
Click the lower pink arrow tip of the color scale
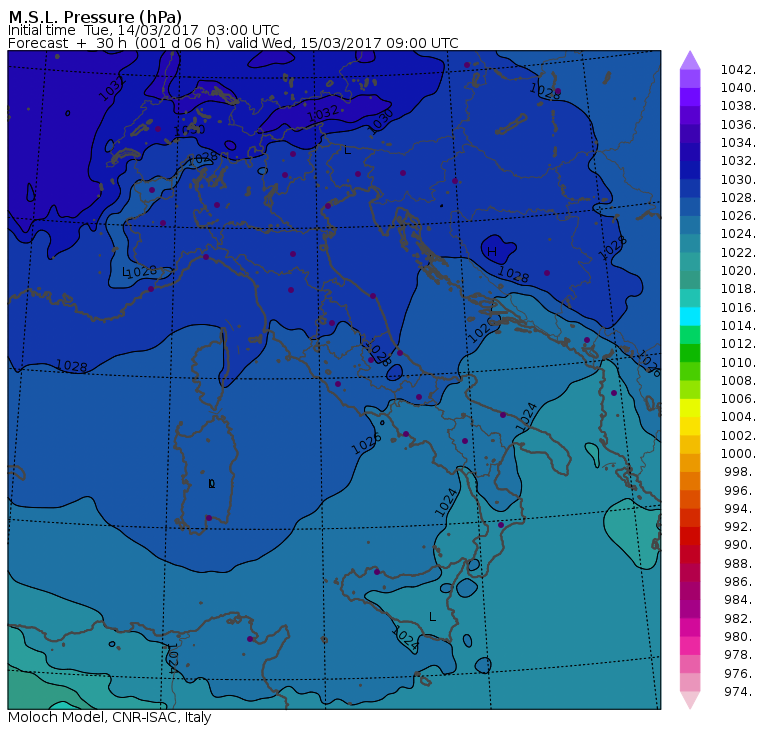pos(690,700)
